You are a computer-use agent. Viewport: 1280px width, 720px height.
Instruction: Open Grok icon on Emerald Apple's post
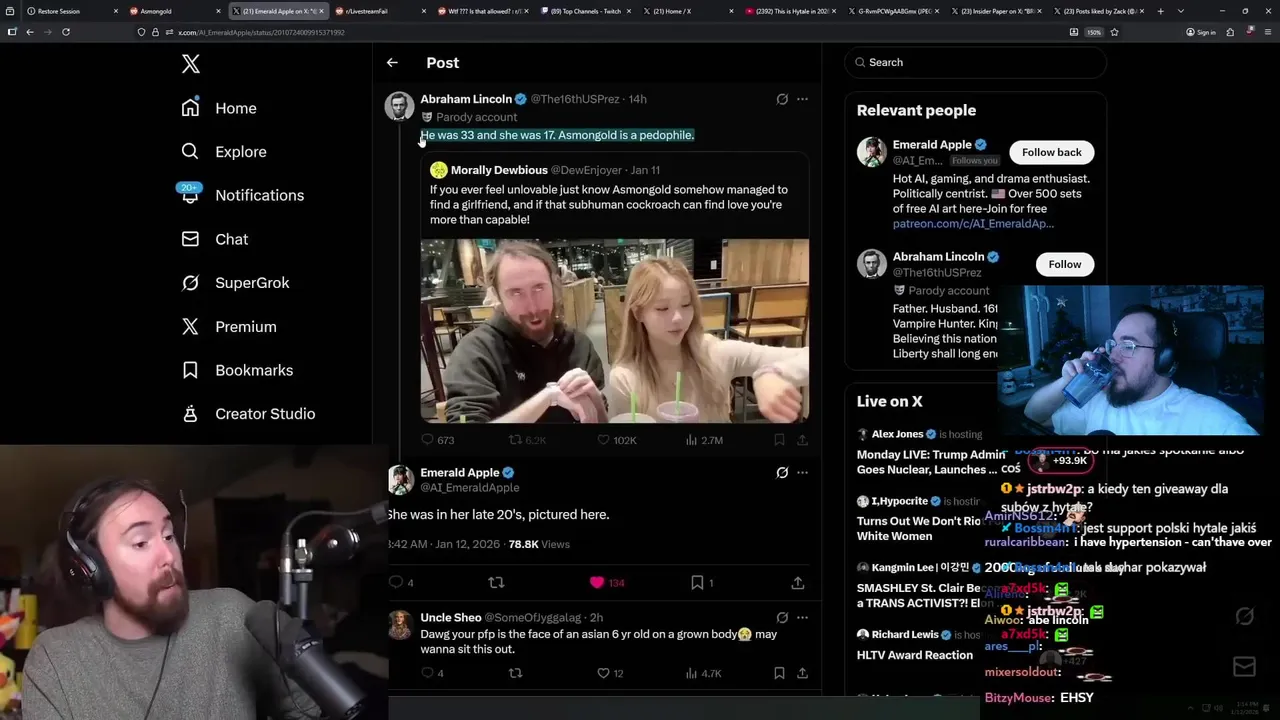(782, 473)
